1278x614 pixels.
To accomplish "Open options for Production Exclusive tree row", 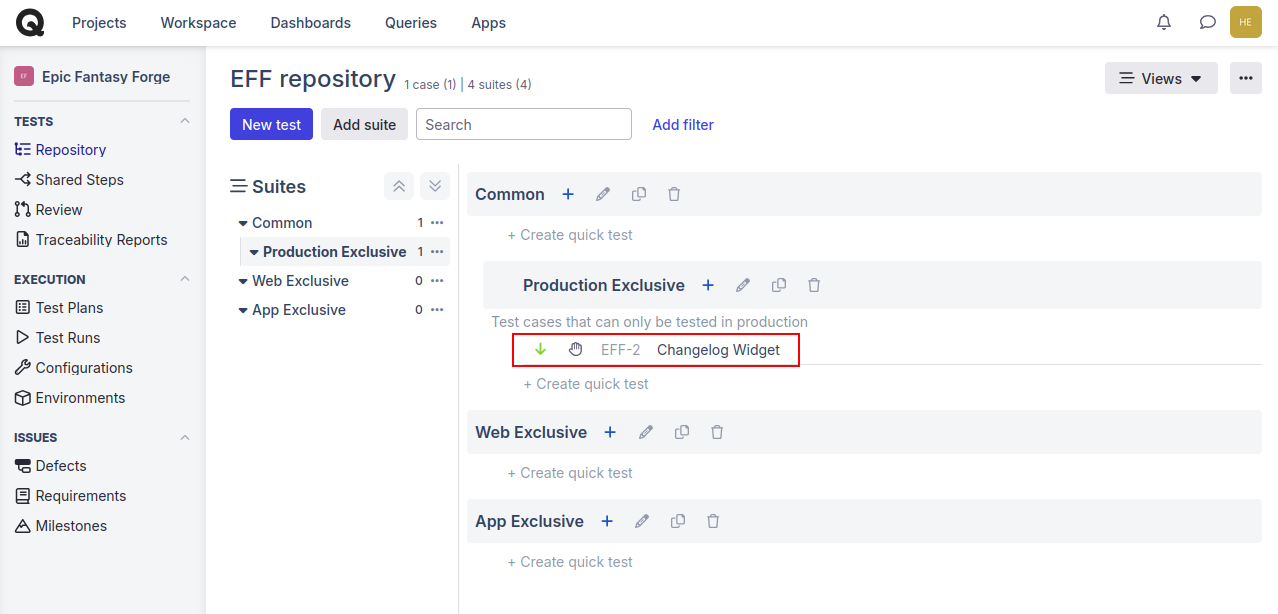I will pos(437,252).
